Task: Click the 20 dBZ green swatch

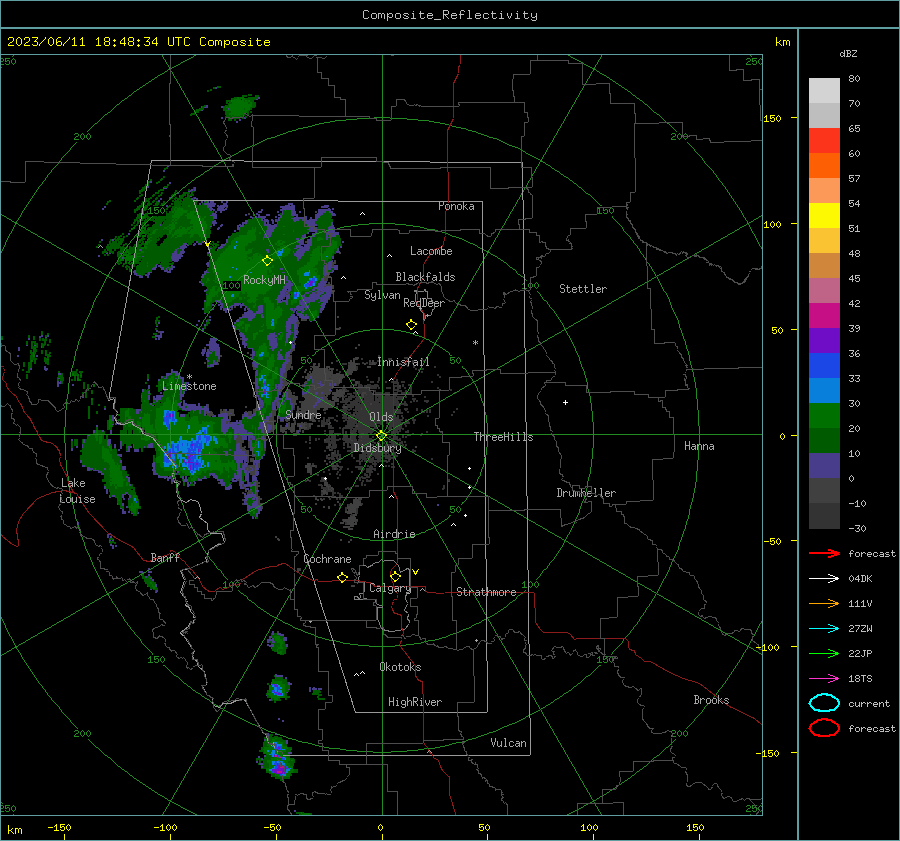Action: click(824, 415)
